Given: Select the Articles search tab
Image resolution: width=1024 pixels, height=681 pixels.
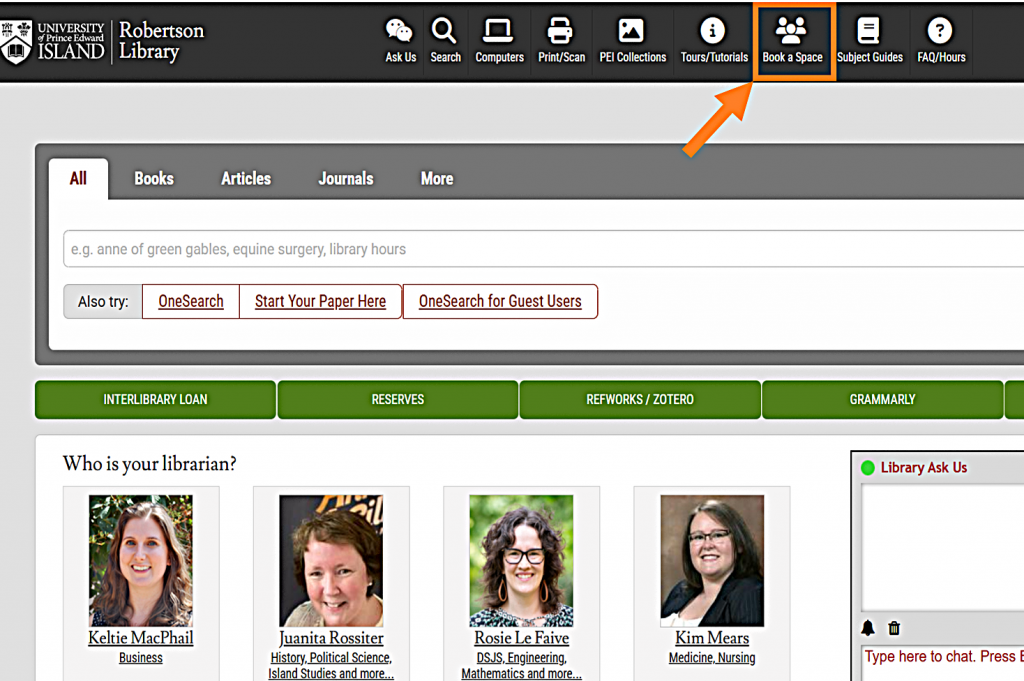Looking at the screenshot, I should click(246, 179).
